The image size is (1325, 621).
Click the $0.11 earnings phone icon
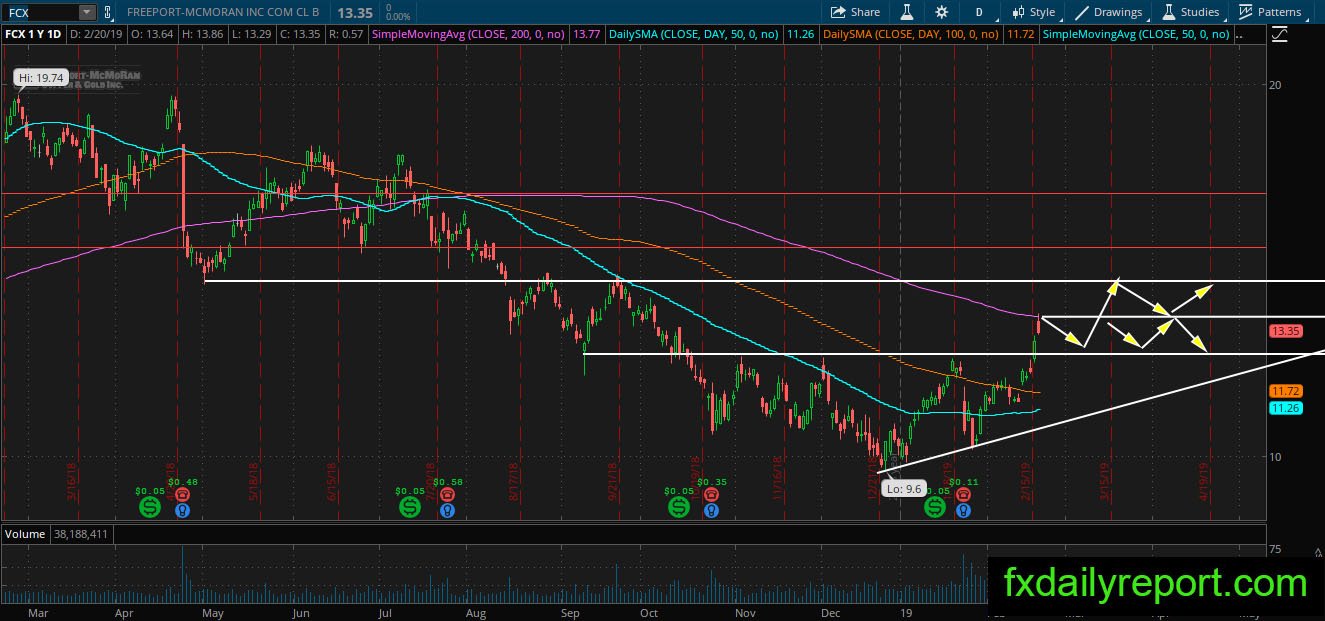962,494
